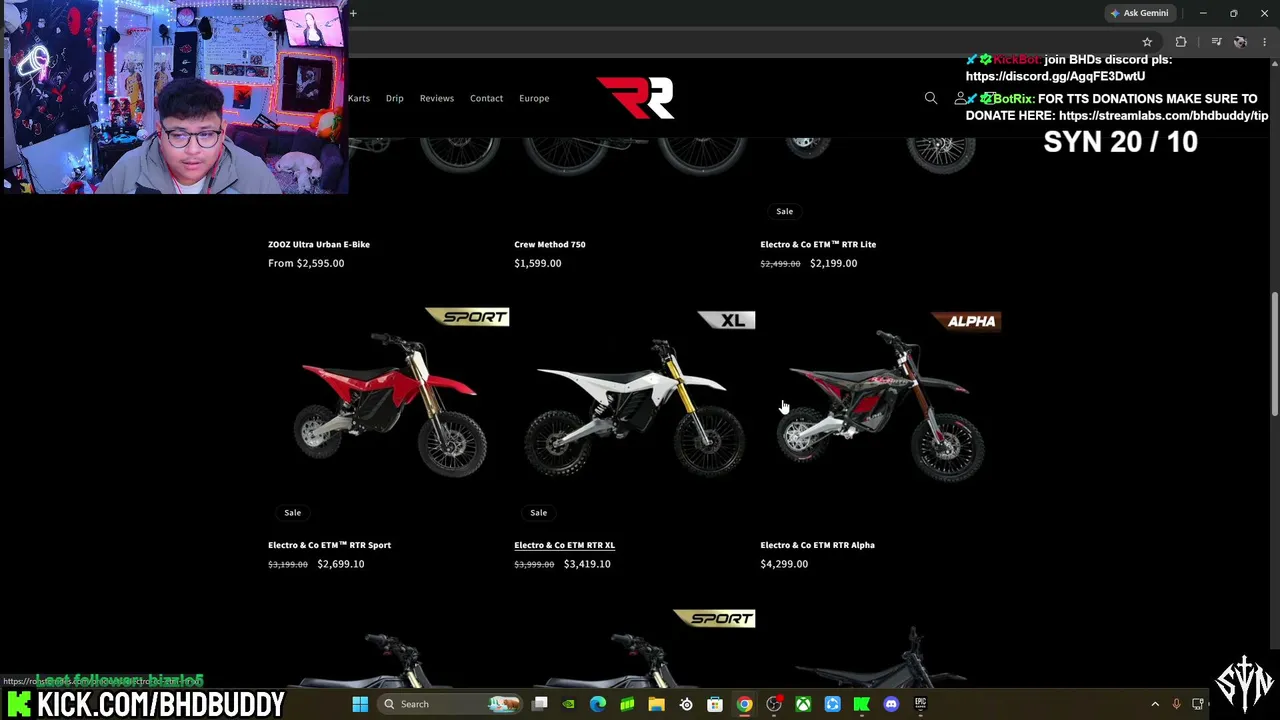Open the account login person icon
Screen dimensions: 1280x720
961,98
